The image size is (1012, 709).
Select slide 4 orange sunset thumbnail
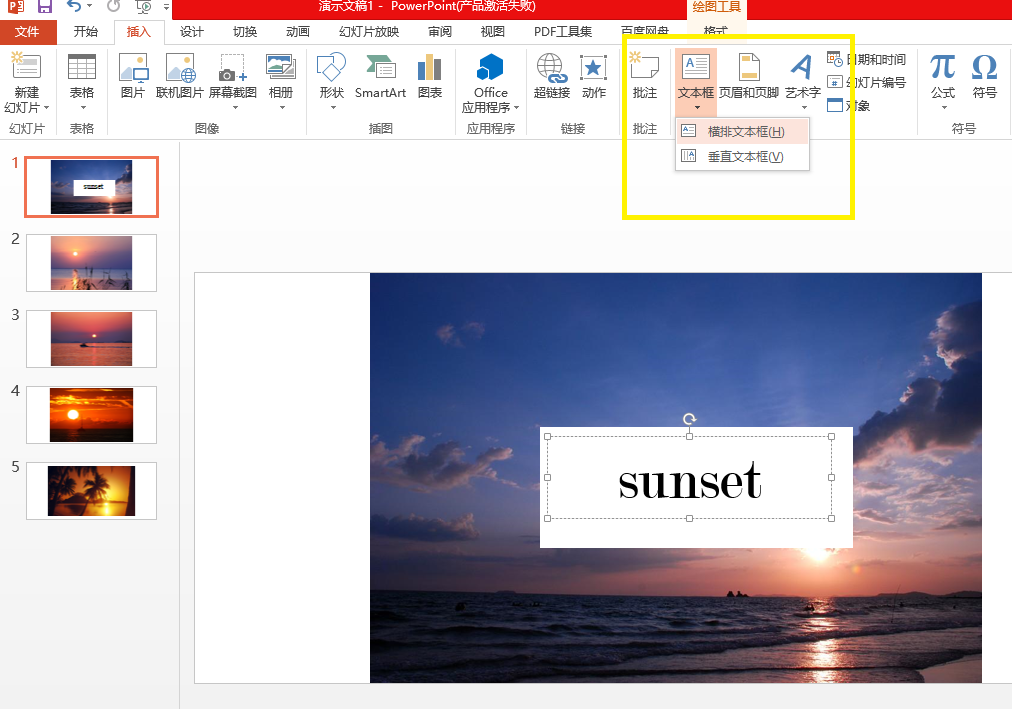[91, 415]
